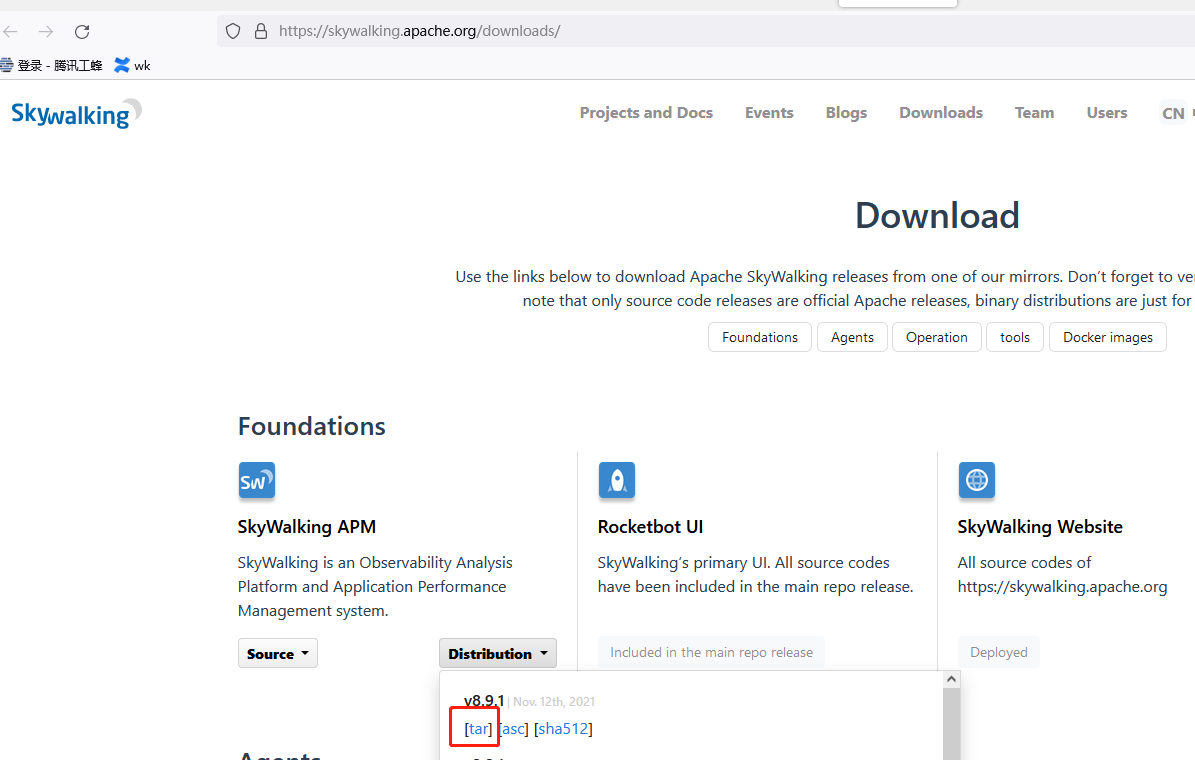Screen dimensions: 1195x760
Task: Select the Rocketbot UI heading
Action: pos(650,527)
